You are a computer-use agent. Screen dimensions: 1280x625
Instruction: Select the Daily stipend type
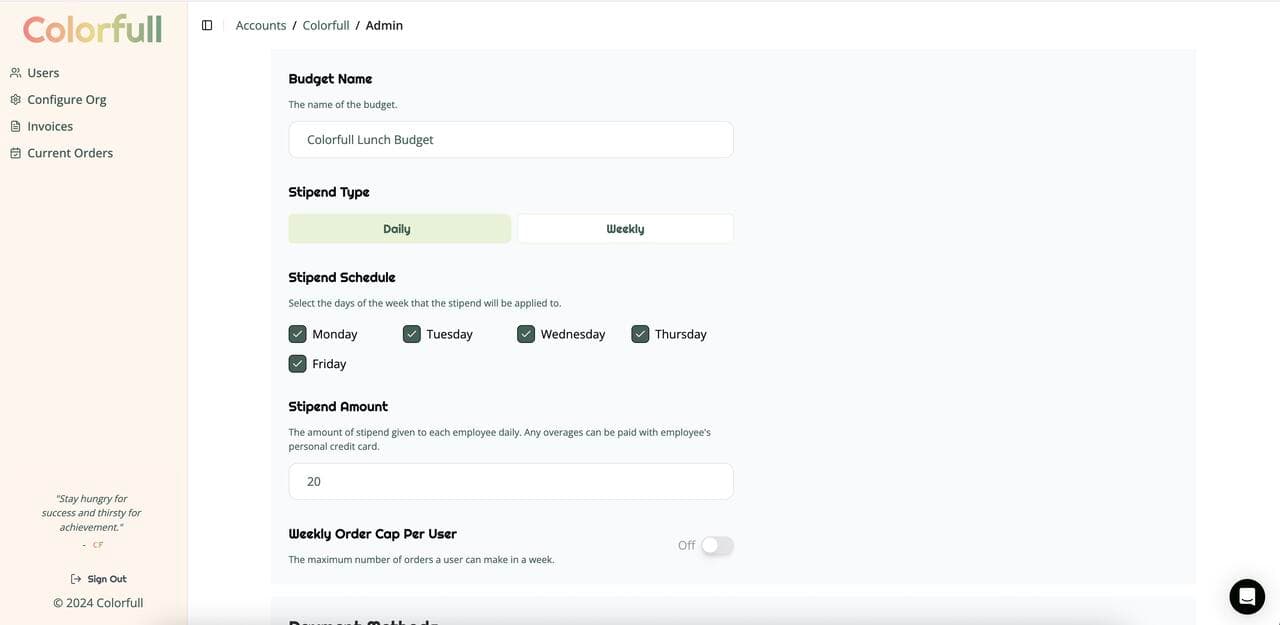coord(399,228)
